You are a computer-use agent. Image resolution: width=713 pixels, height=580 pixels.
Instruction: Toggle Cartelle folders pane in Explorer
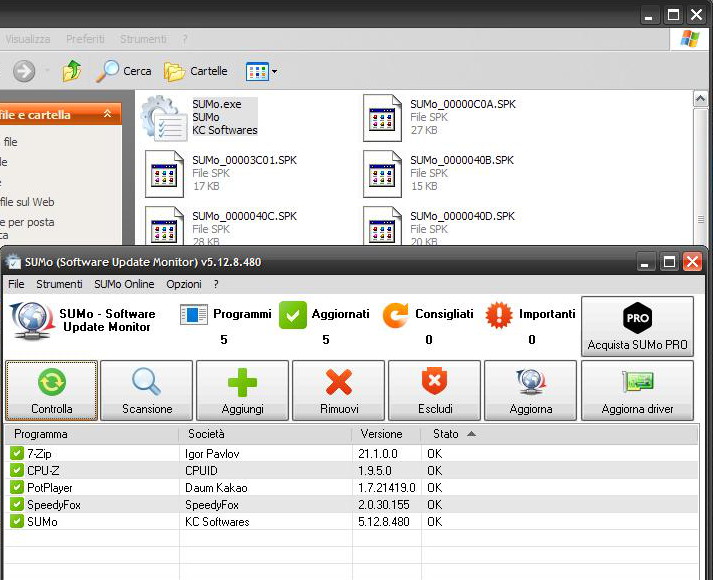tap(196, 71)
